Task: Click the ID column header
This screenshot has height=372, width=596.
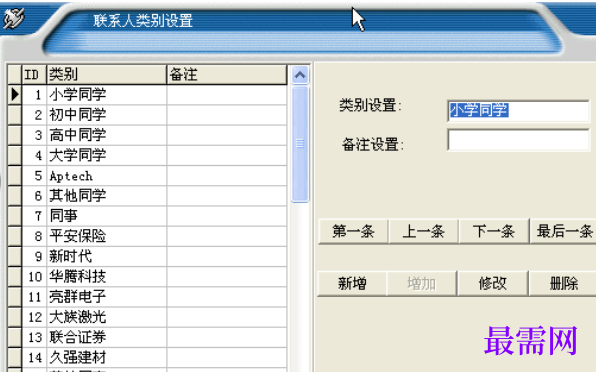Action: [x=34, y=74]
